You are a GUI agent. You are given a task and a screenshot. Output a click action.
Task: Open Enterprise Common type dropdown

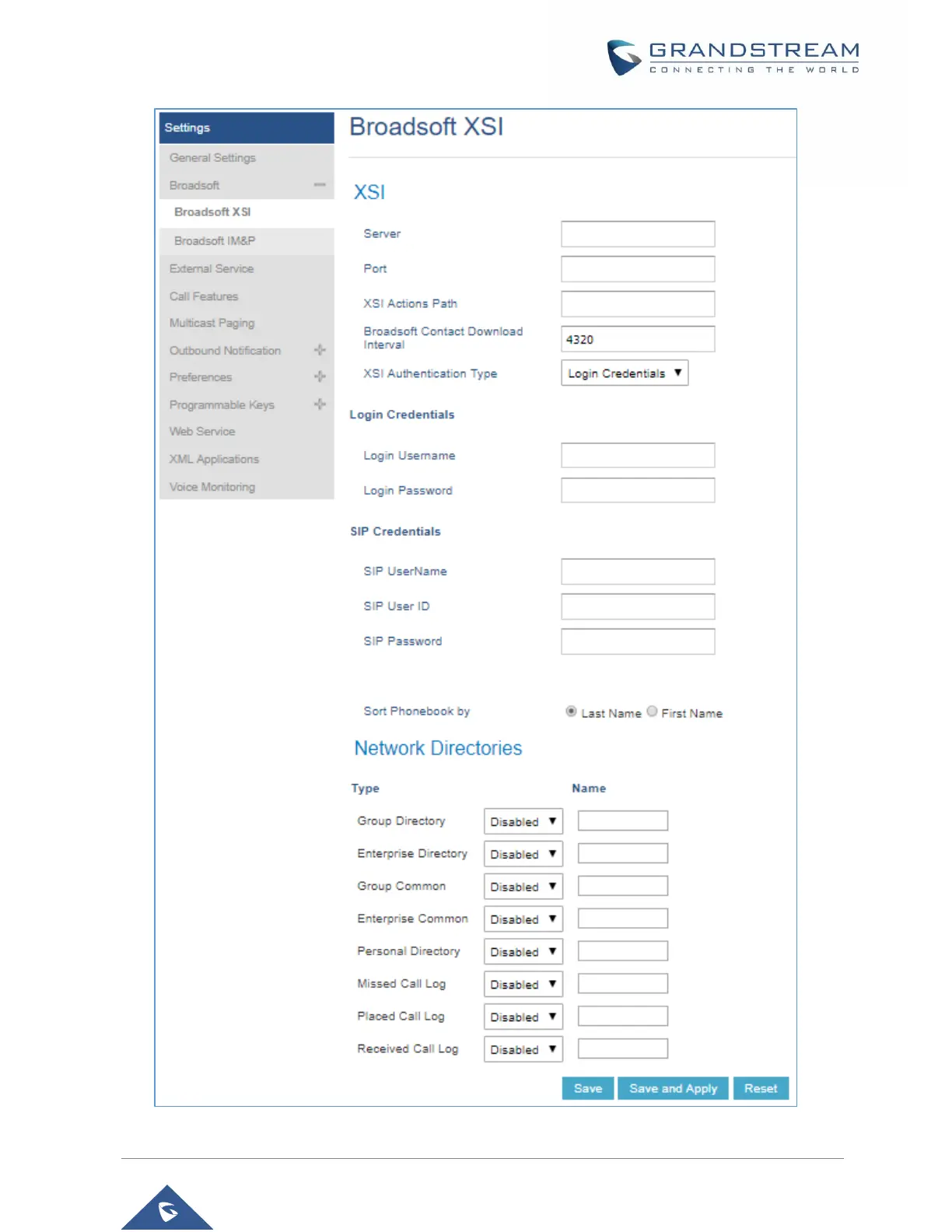[523, 919]
